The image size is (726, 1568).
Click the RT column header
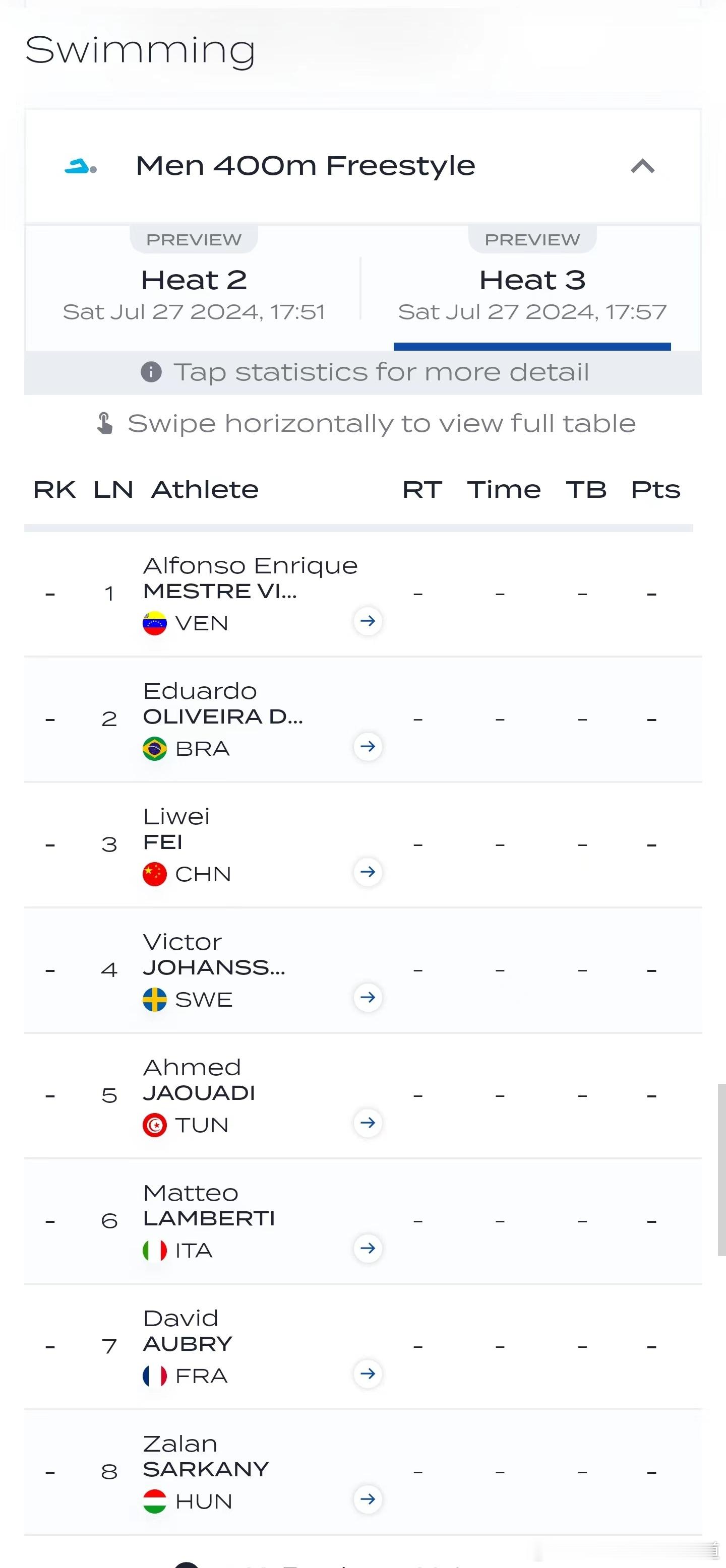422,489
